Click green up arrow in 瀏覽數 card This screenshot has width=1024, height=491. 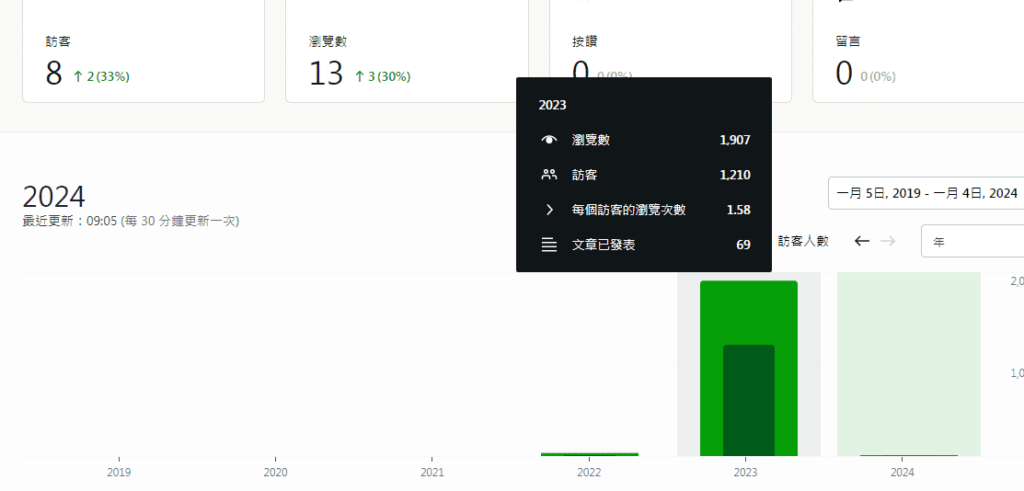click(x=361, y=76)
